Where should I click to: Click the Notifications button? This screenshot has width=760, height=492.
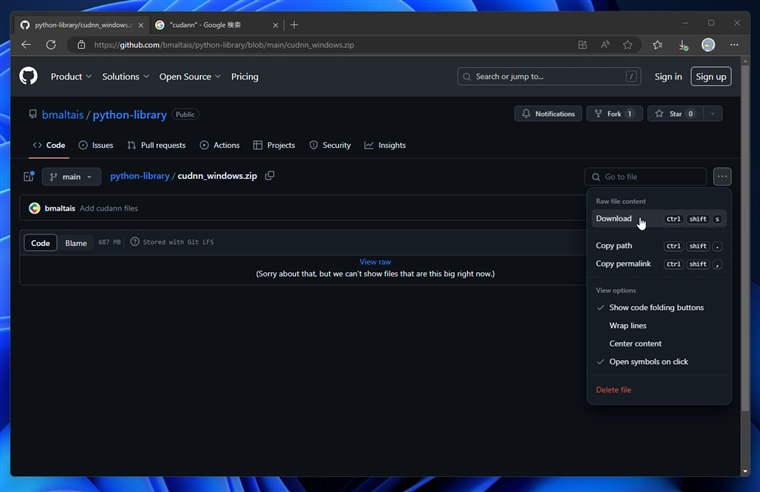548,114
